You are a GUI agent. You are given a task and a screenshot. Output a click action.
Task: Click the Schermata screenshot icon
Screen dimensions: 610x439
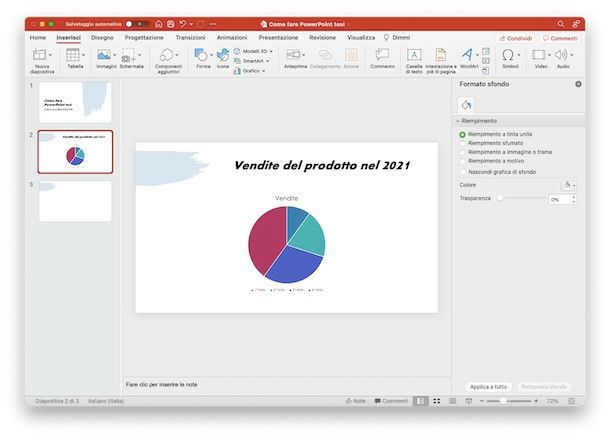coord(128,55)
